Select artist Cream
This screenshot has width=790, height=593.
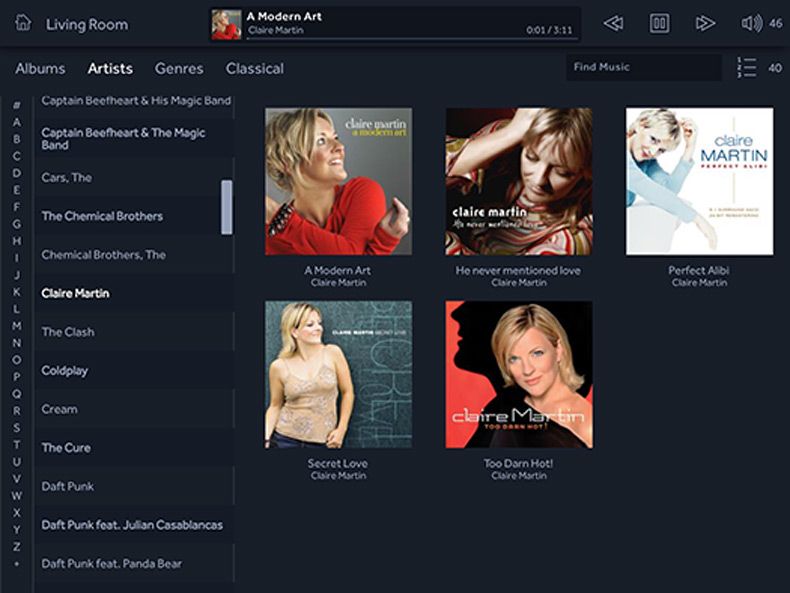134,409
